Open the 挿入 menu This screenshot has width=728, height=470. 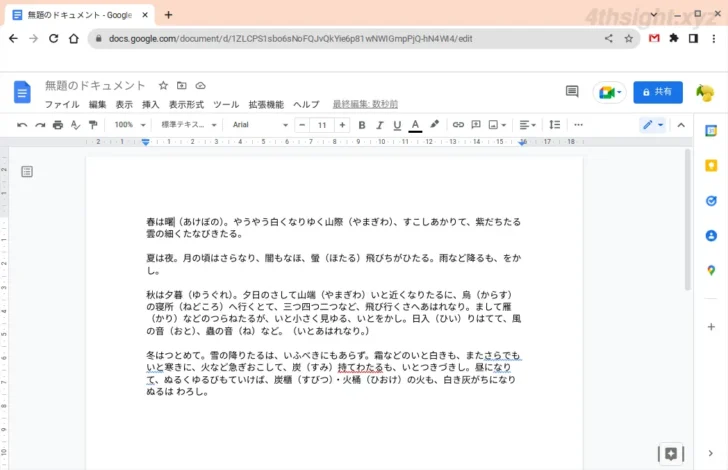[x=150, y=104]
